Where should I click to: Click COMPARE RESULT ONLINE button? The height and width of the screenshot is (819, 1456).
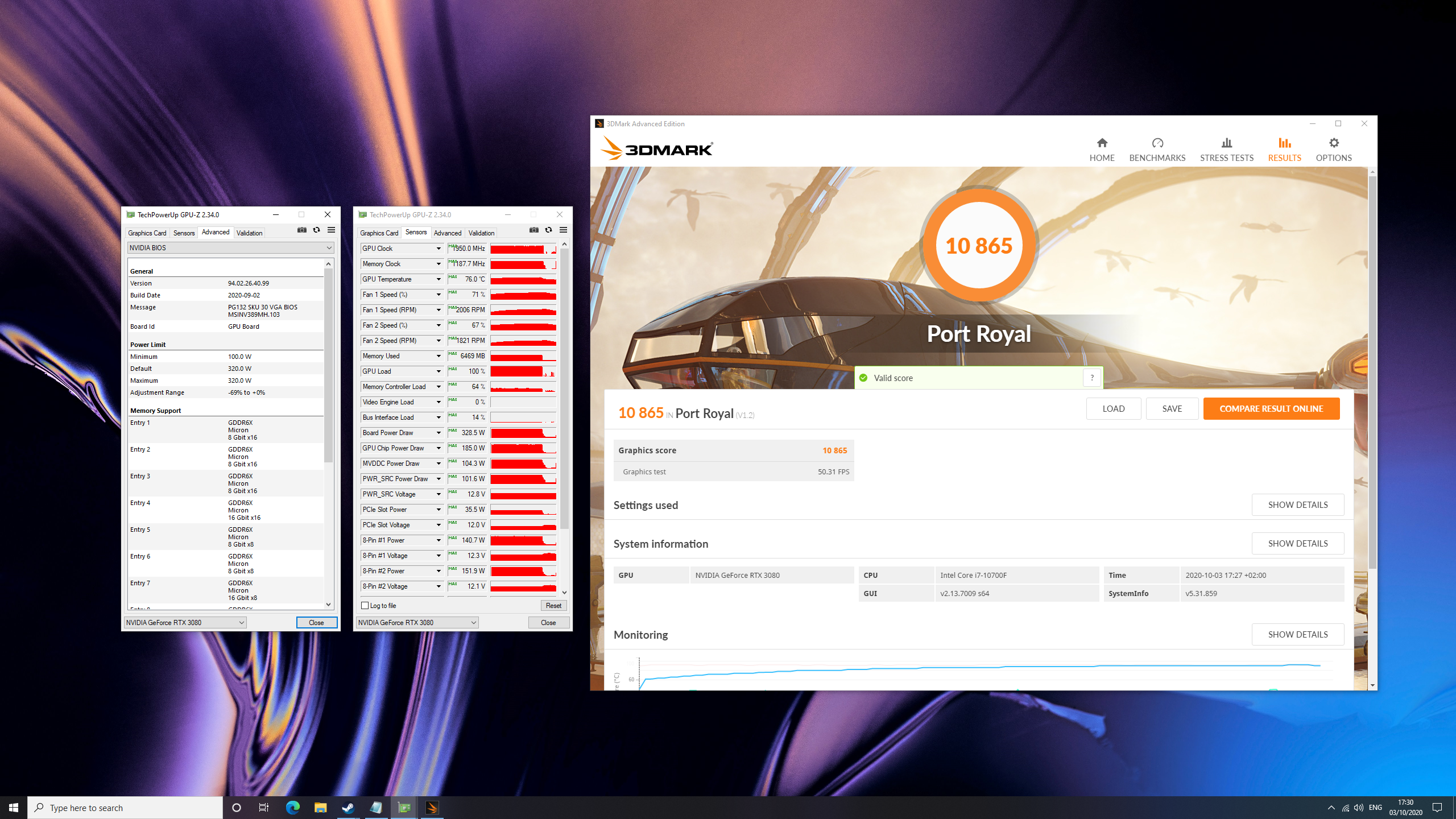click(1271, 408)
